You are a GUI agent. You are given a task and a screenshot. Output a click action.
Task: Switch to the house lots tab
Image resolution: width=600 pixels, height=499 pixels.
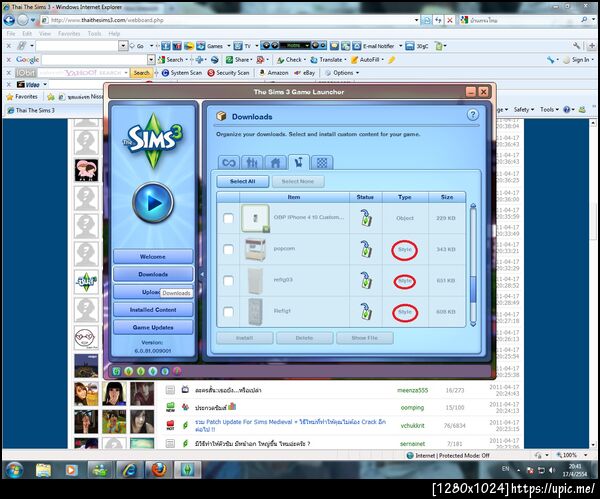[x=275, y=163]
